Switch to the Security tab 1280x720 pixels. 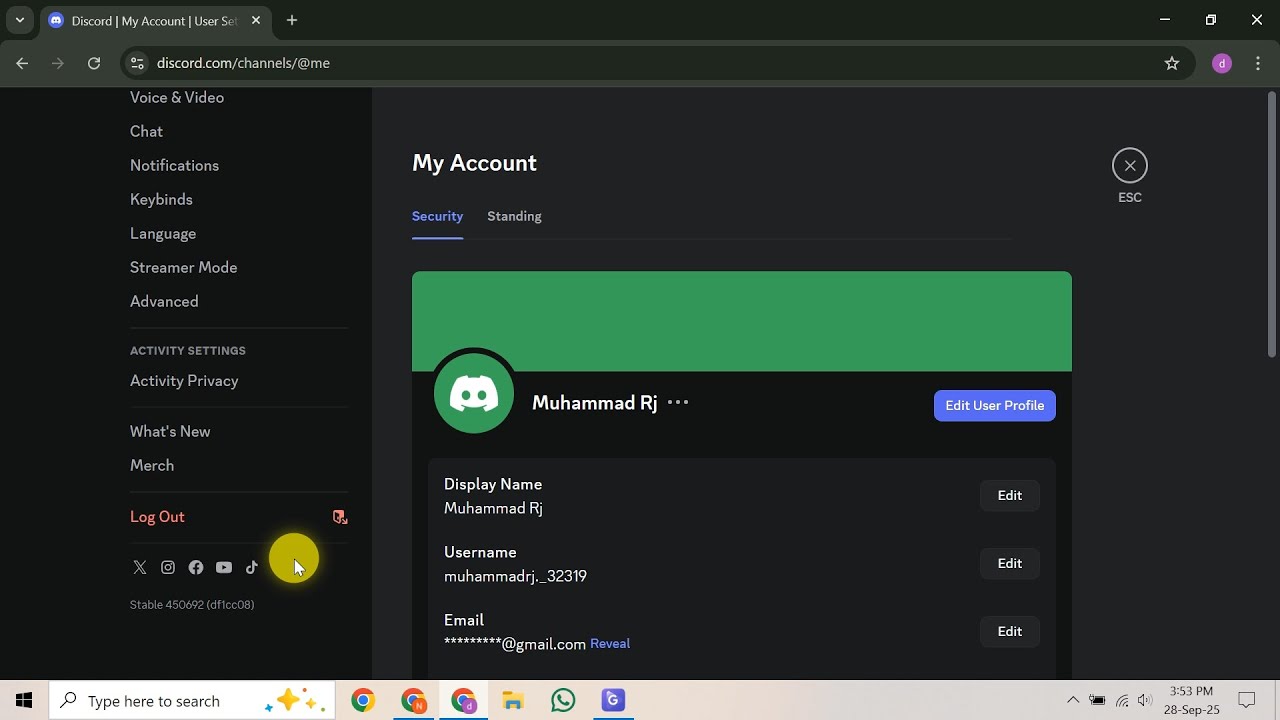pos(437,216)
